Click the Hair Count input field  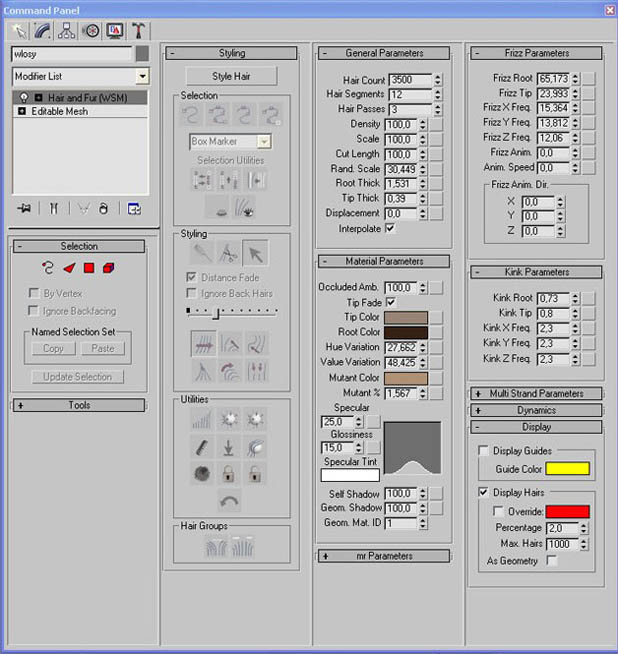410,80
